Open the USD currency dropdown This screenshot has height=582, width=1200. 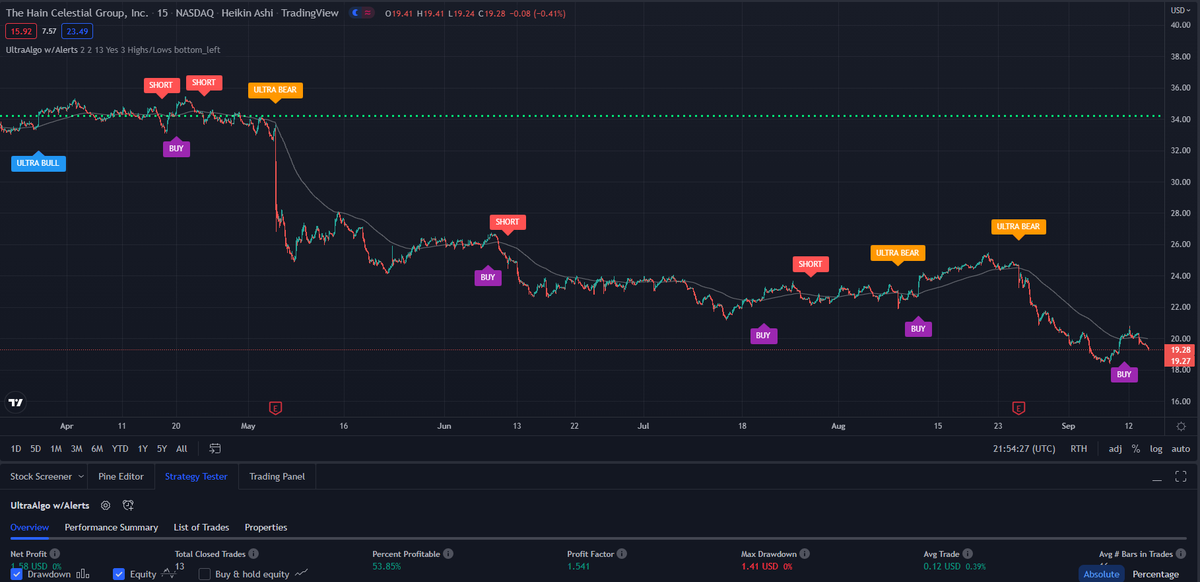pos(1181,9)
